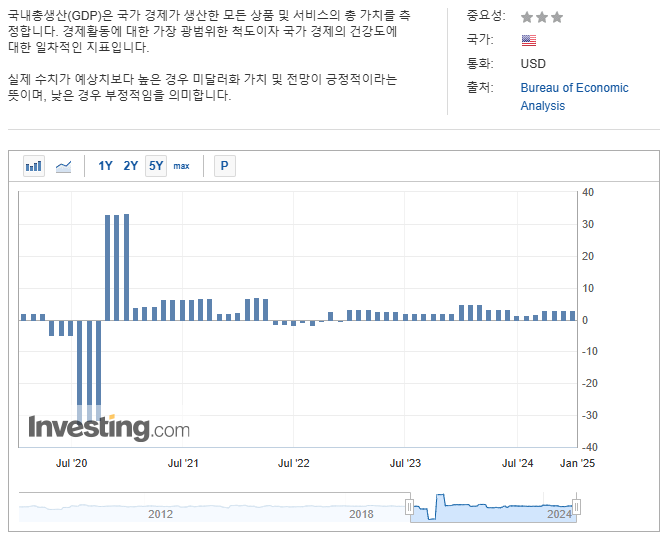
Task: Click the Jul '22 x-axis label
Action: tap(294, 463)
